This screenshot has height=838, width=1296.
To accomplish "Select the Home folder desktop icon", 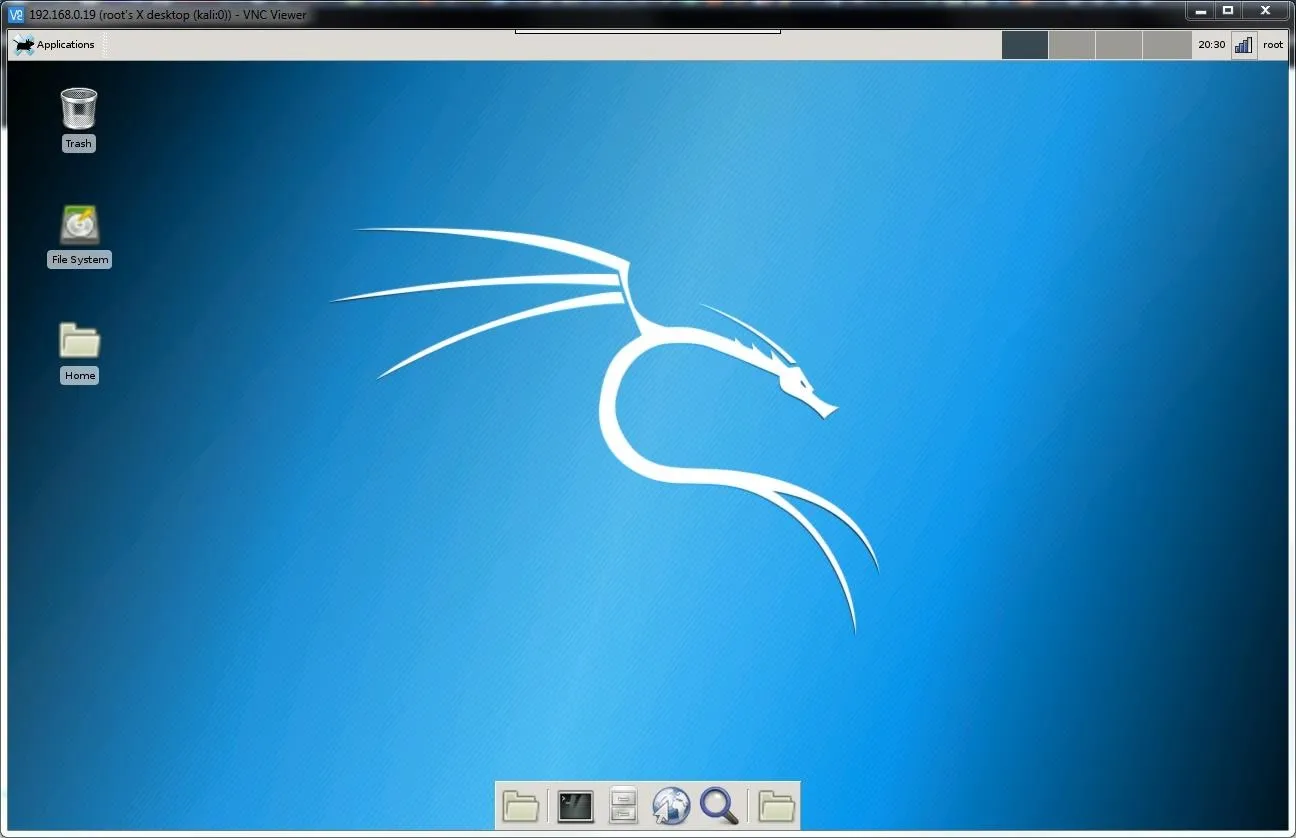I will pos(80,352).
